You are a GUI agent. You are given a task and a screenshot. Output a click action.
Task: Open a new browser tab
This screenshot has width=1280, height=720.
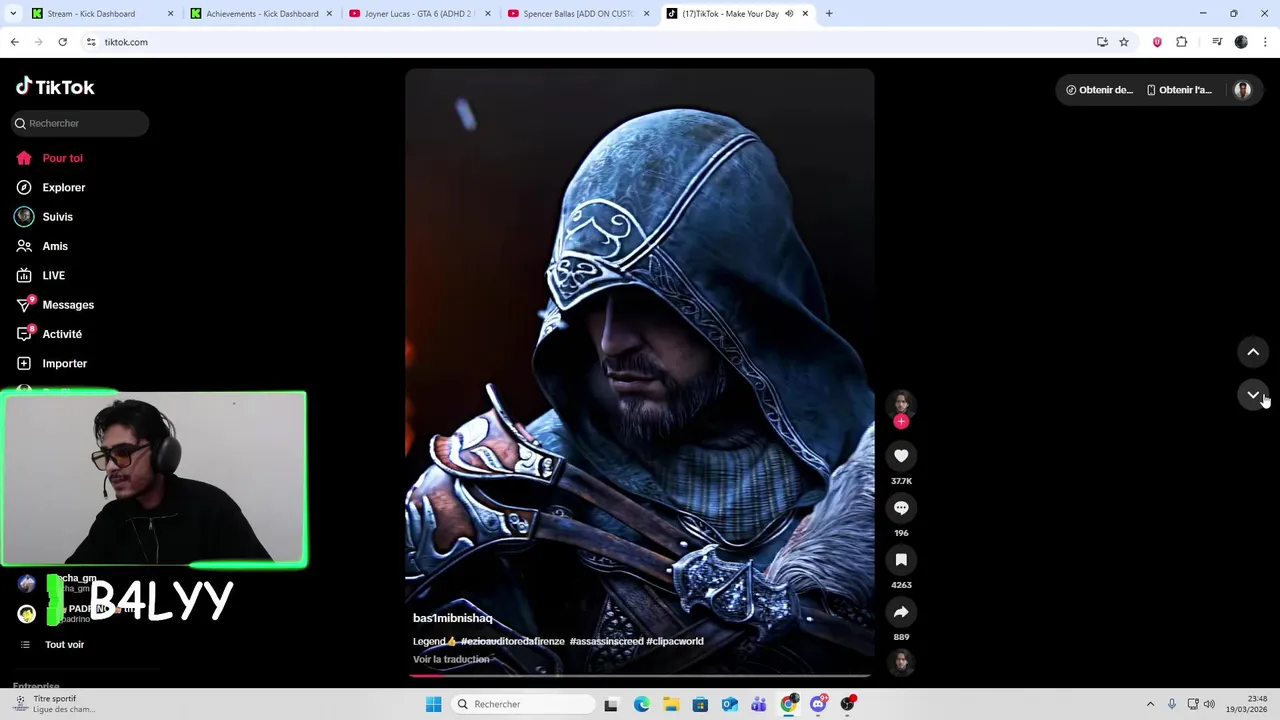pyautogui.click(x=829, y=14)
